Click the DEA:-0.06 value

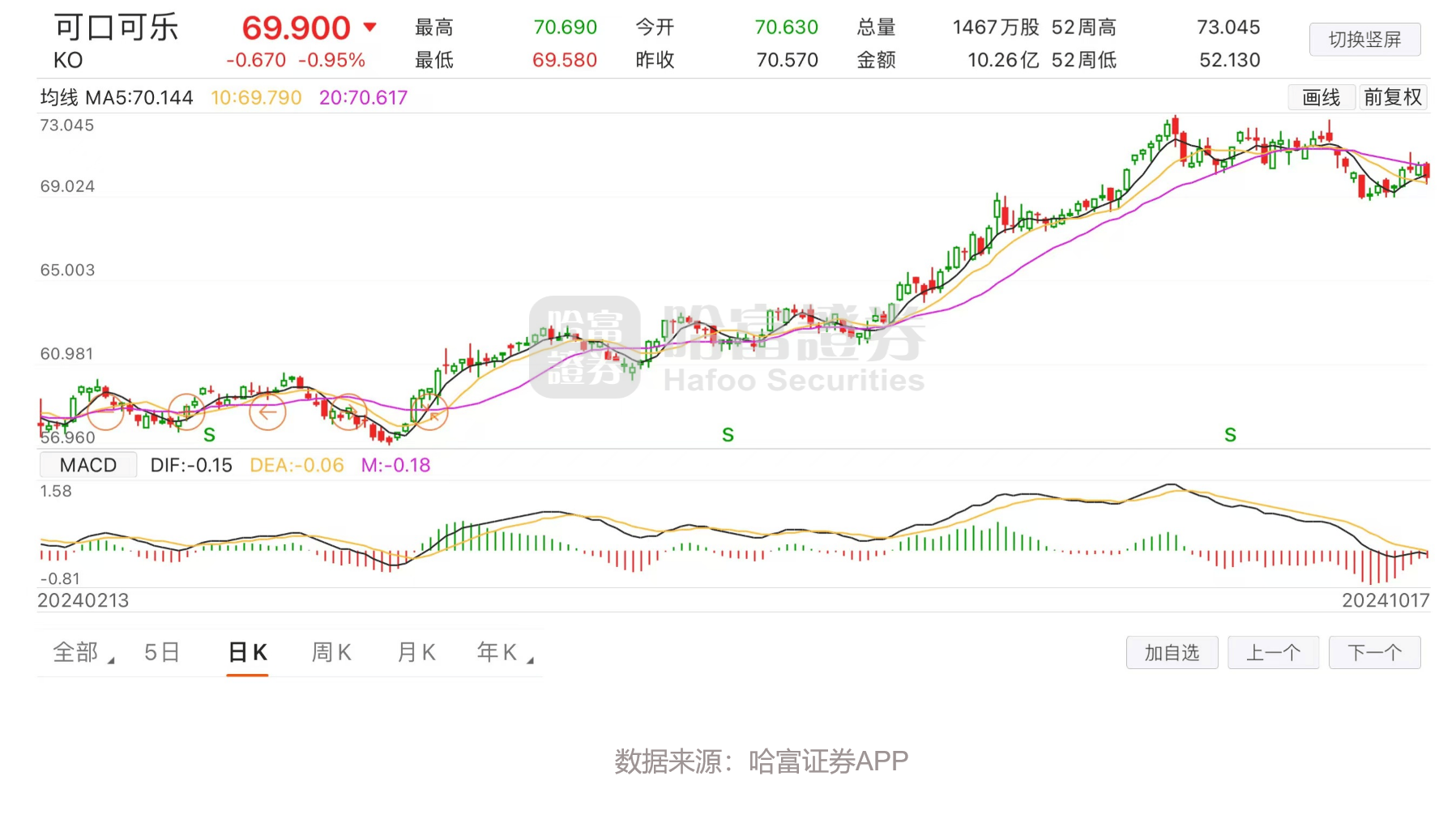point(297,465)
